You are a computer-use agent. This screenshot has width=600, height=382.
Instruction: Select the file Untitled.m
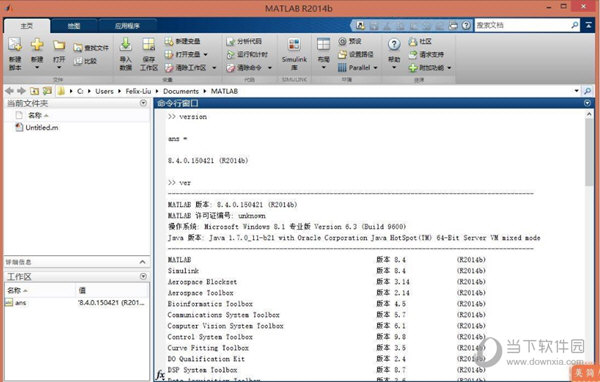tap(37, 127)
